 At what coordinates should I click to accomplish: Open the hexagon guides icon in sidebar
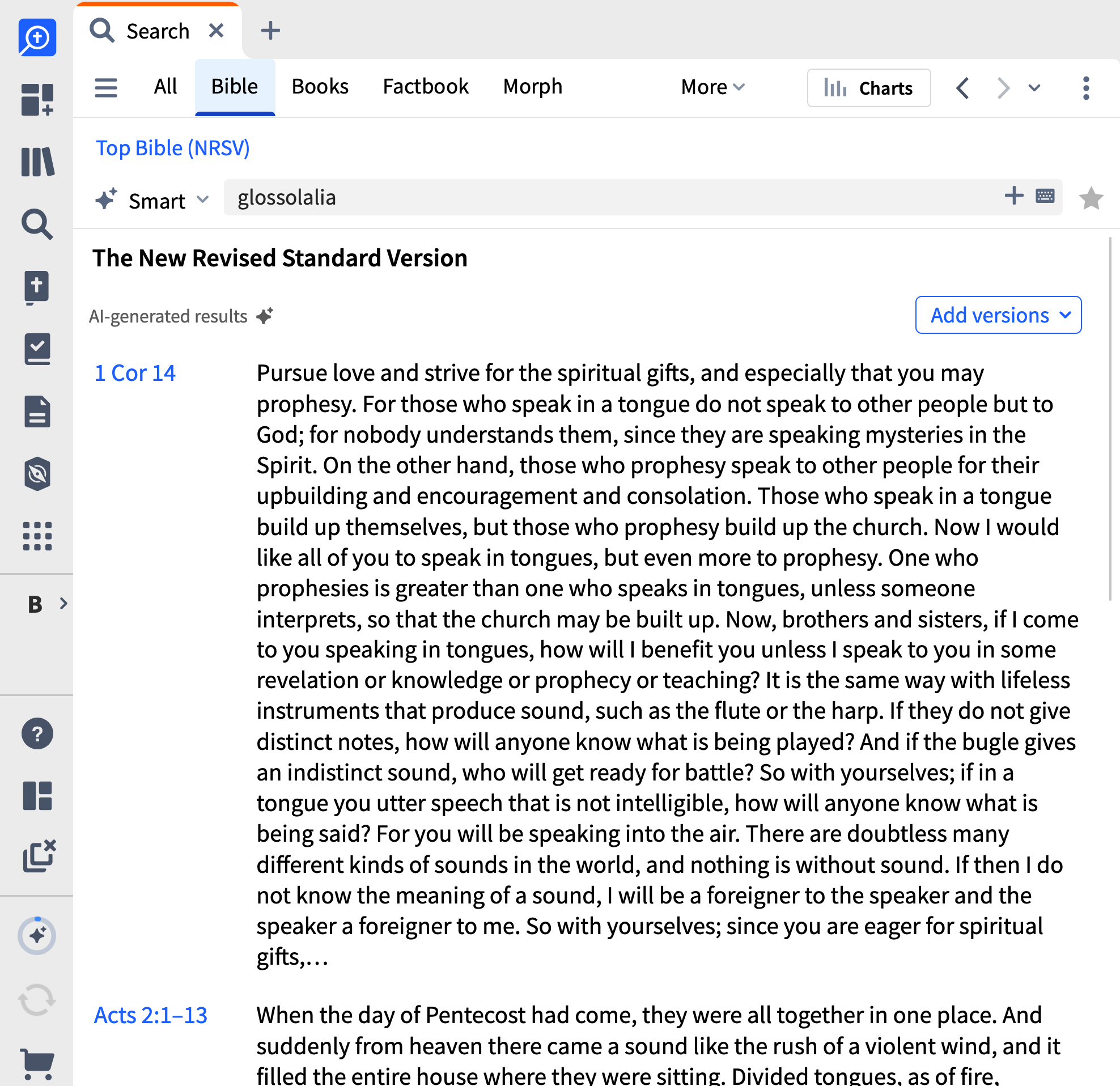tap(37, 474)
